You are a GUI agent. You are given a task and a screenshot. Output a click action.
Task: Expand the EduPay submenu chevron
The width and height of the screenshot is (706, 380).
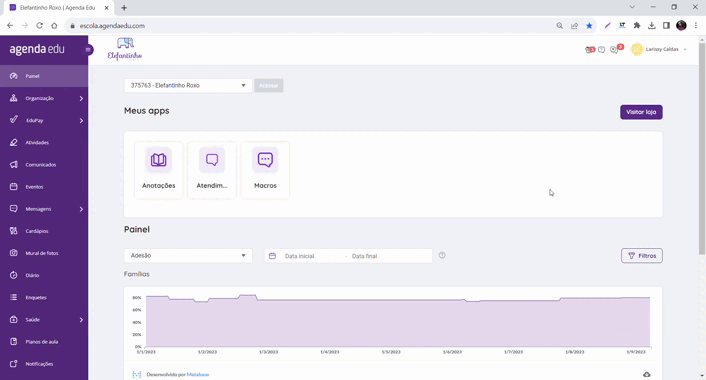click(x=81, y=120)
